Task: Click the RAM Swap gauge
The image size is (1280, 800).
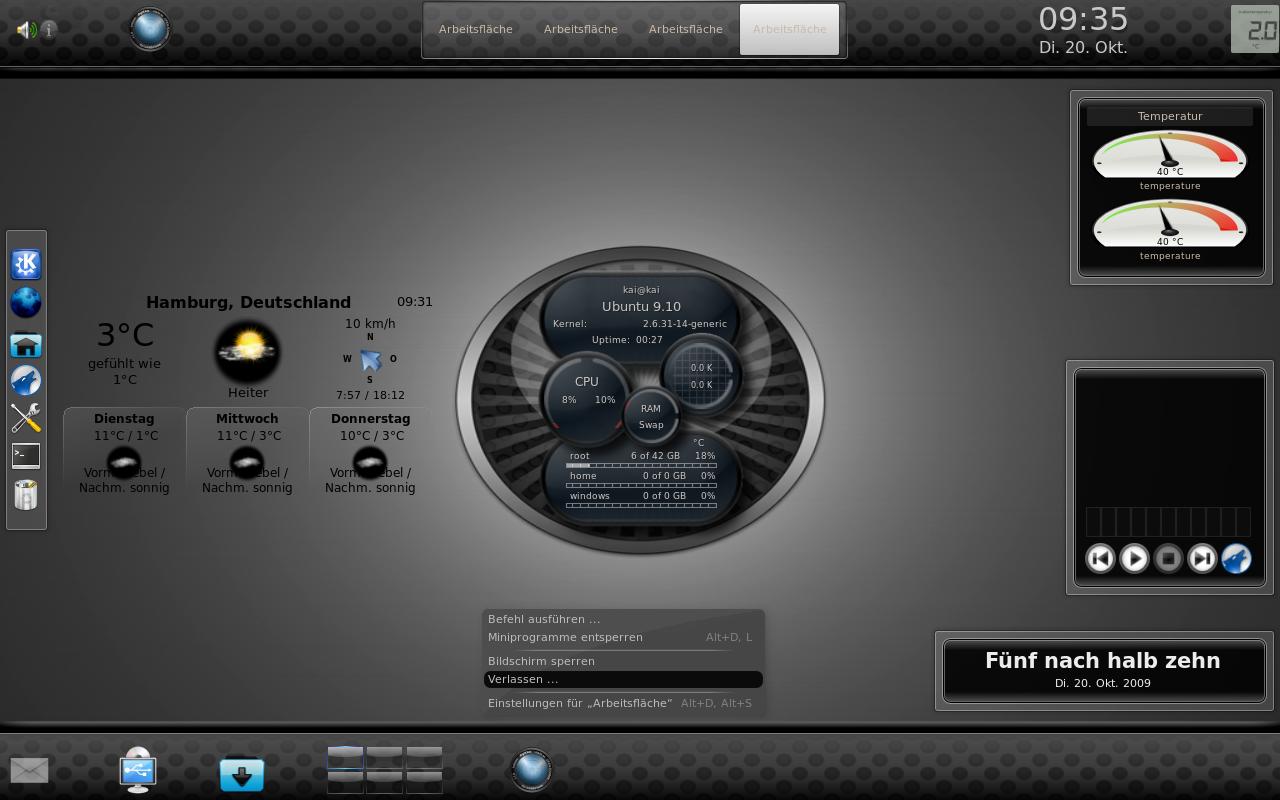Action: click(x=651, y=416)
